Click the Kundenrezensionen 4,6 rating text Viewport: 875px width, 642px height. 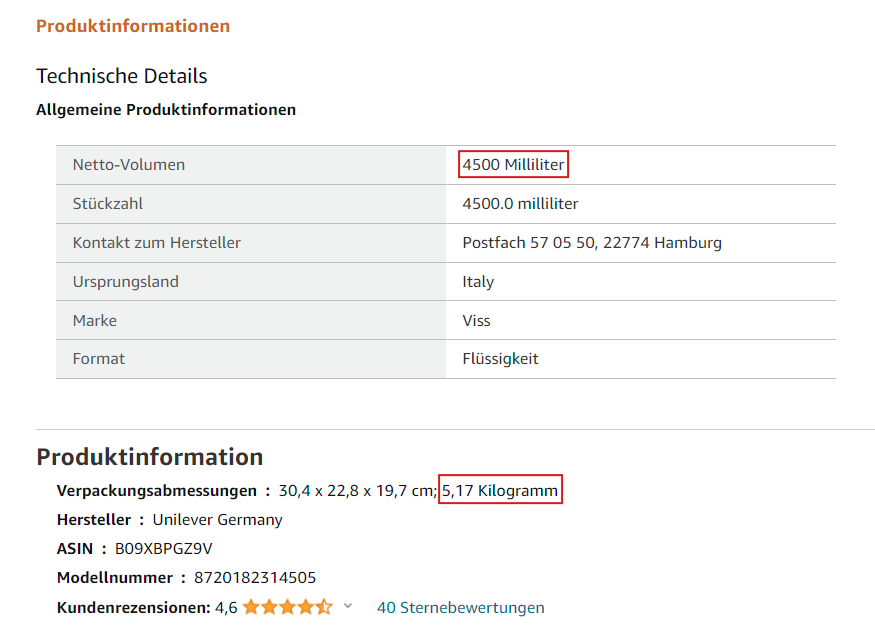(x=147, y=607)
